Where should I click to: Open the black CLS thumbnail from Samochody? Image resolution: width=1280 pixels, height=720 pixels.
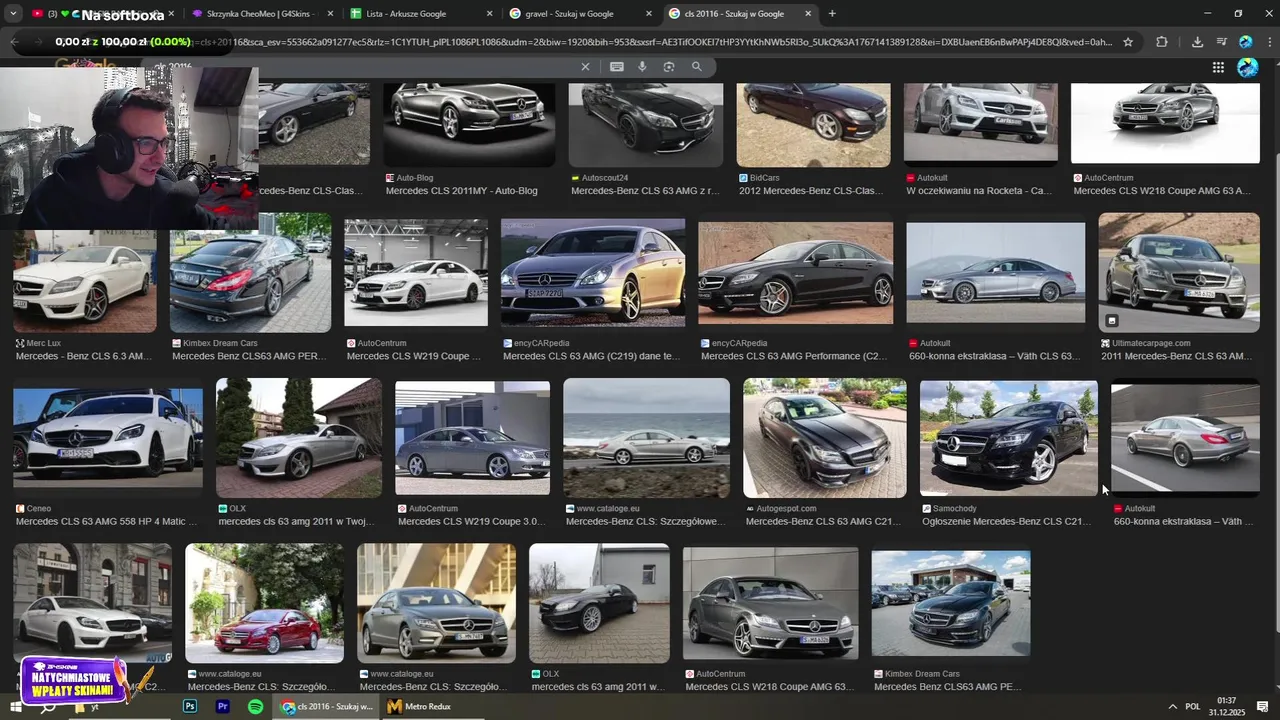(x=1008, y=437)
